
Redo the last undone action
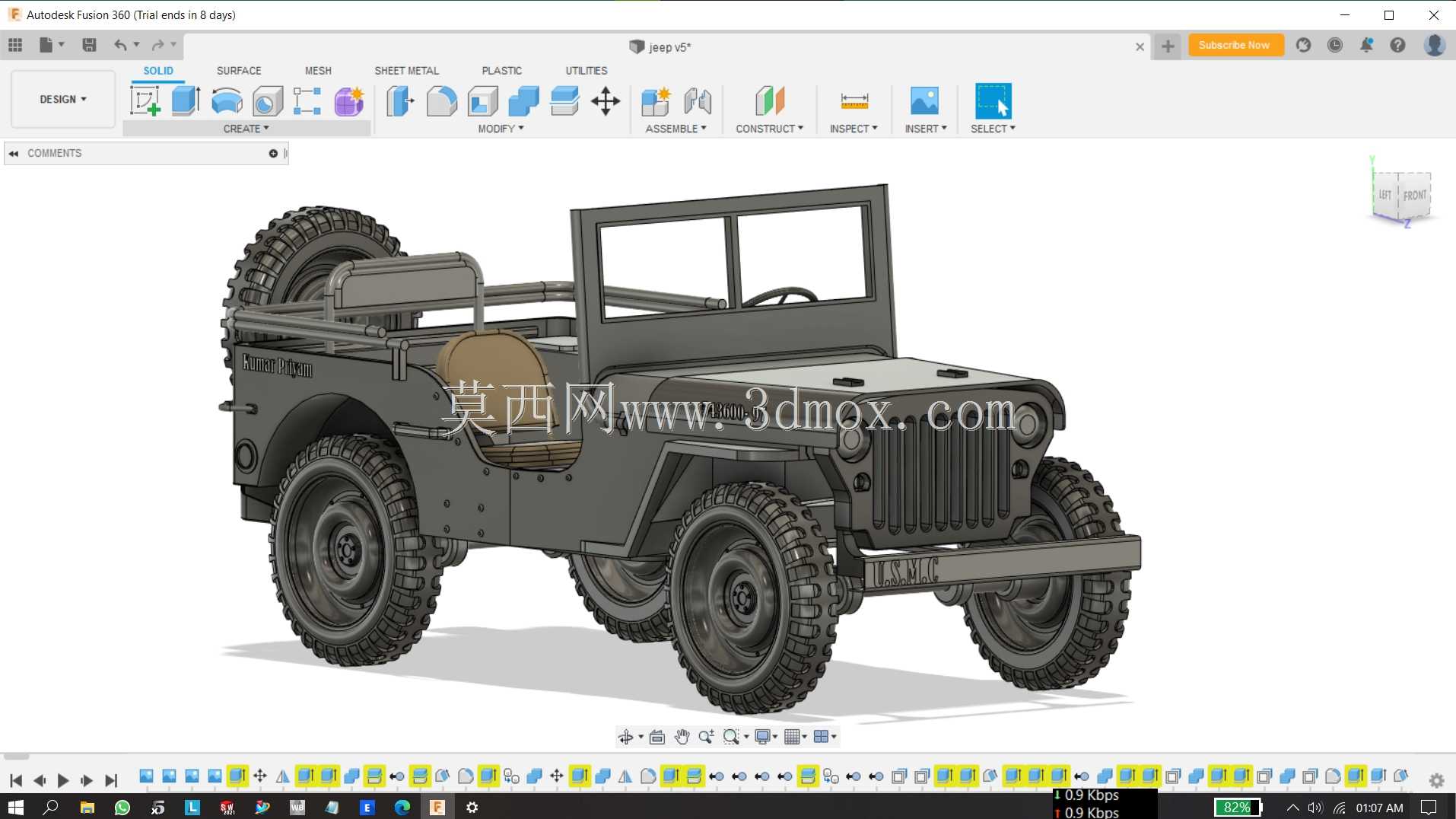pyautogui.click(x=157, y=45)
